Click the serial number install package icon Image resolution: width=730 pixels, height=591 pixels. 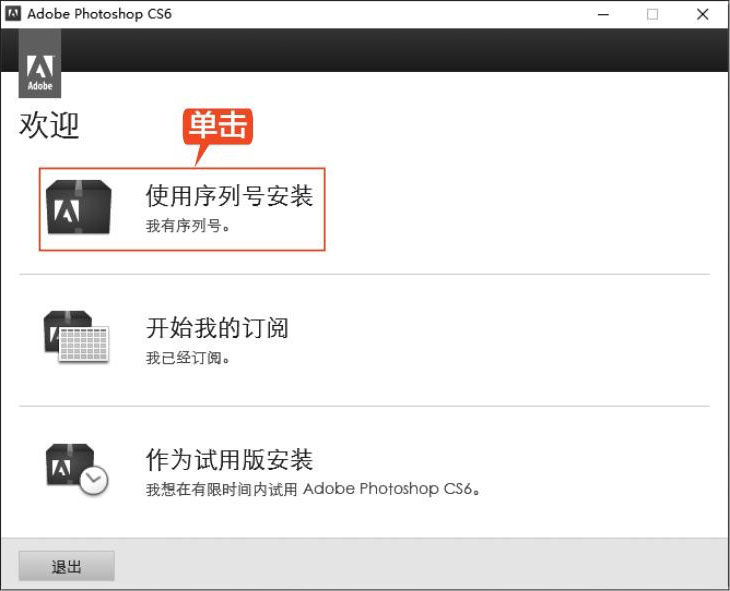79,207
